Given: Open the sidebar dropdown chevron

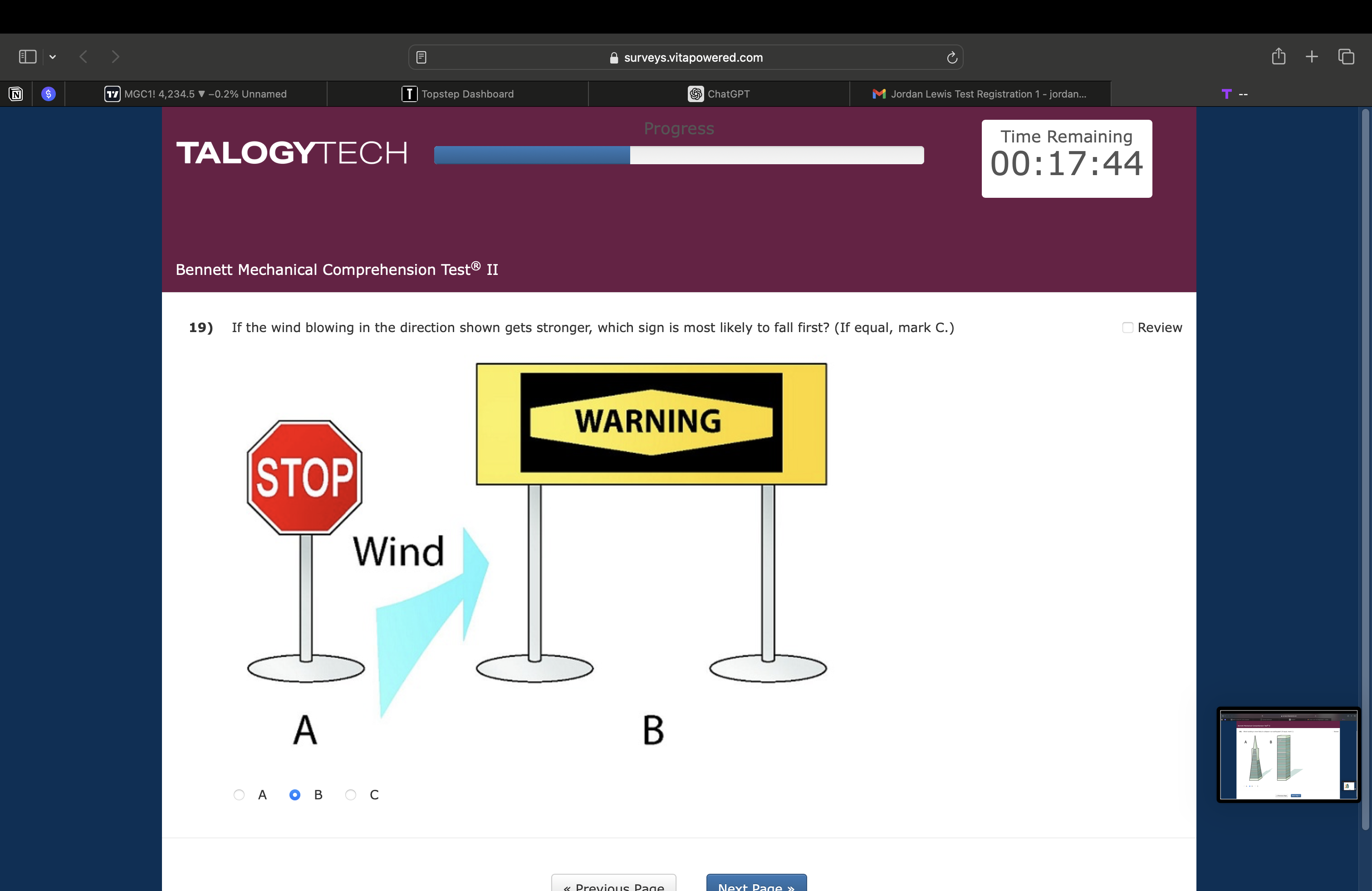Looking at the screenshot, I should click(53, 57).
